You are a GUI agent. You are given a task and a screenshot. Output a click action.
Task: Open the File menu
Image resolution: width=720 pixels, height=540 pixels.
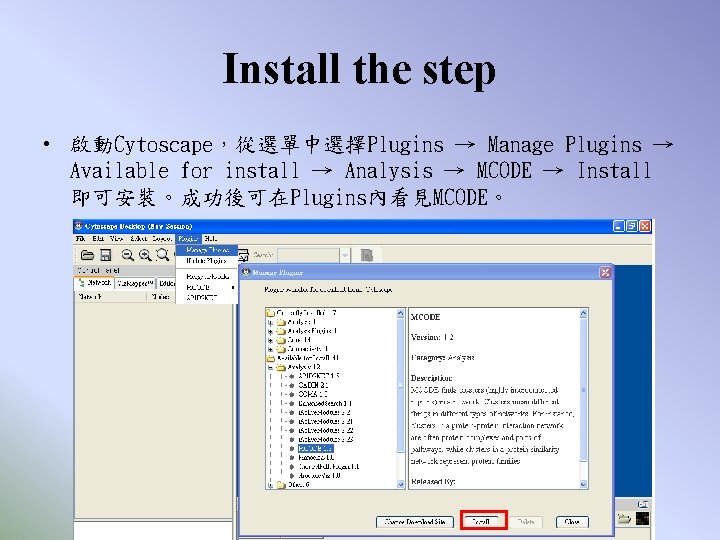(80, 238)
